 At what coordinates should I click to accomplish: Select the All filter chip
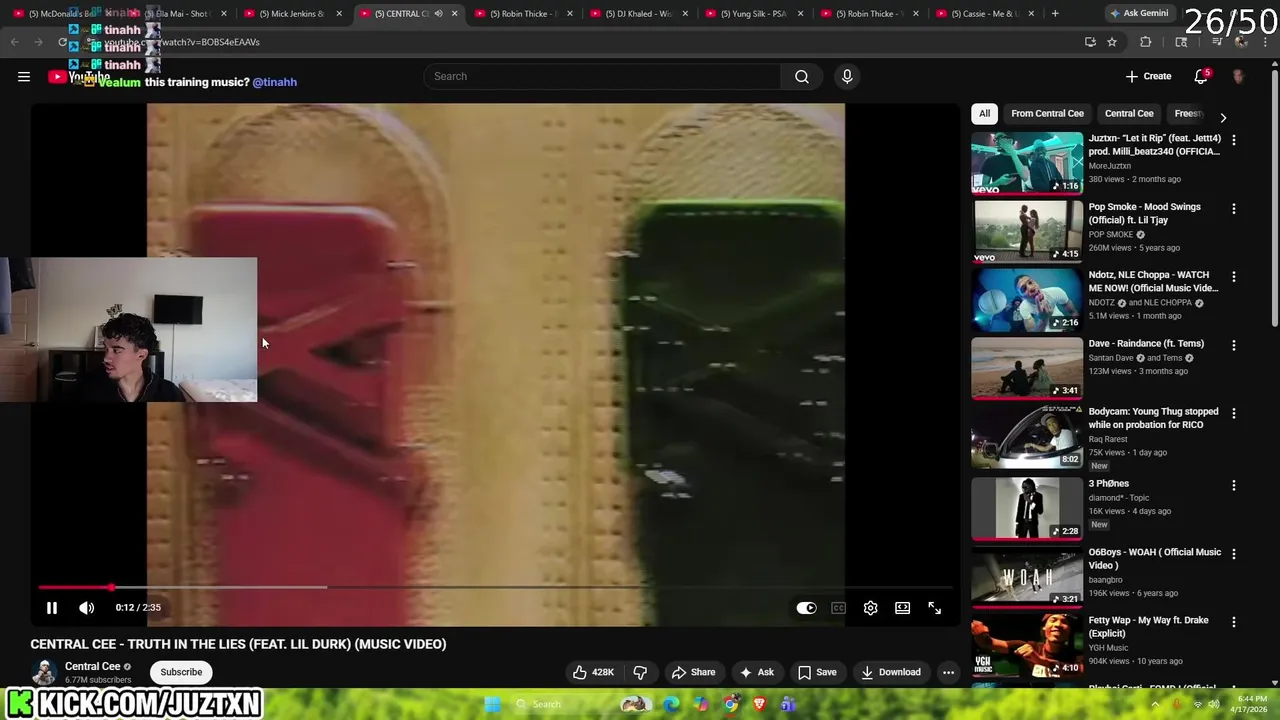(x=984, y=114)
